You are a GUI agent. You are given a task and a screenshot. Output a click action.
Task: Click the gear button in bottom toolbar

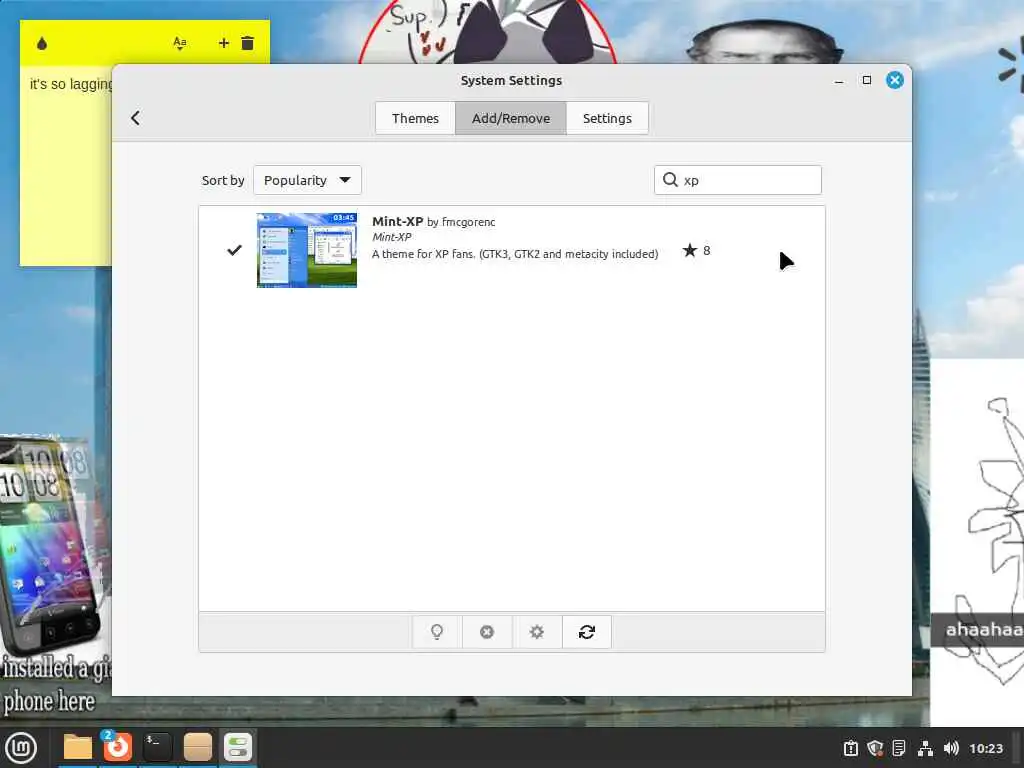click(x=536, y=632)
